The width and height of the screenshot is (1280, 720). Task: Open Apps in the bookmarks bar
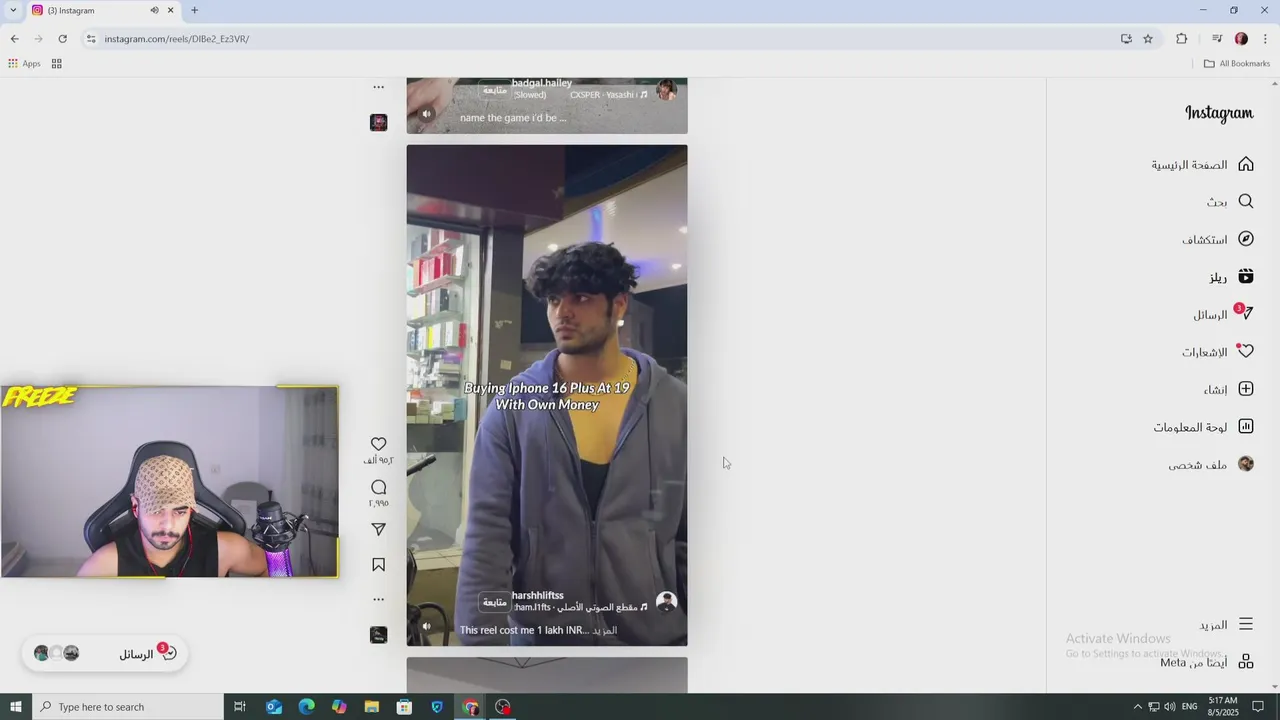pyautogui.click(x=24, y=63)
